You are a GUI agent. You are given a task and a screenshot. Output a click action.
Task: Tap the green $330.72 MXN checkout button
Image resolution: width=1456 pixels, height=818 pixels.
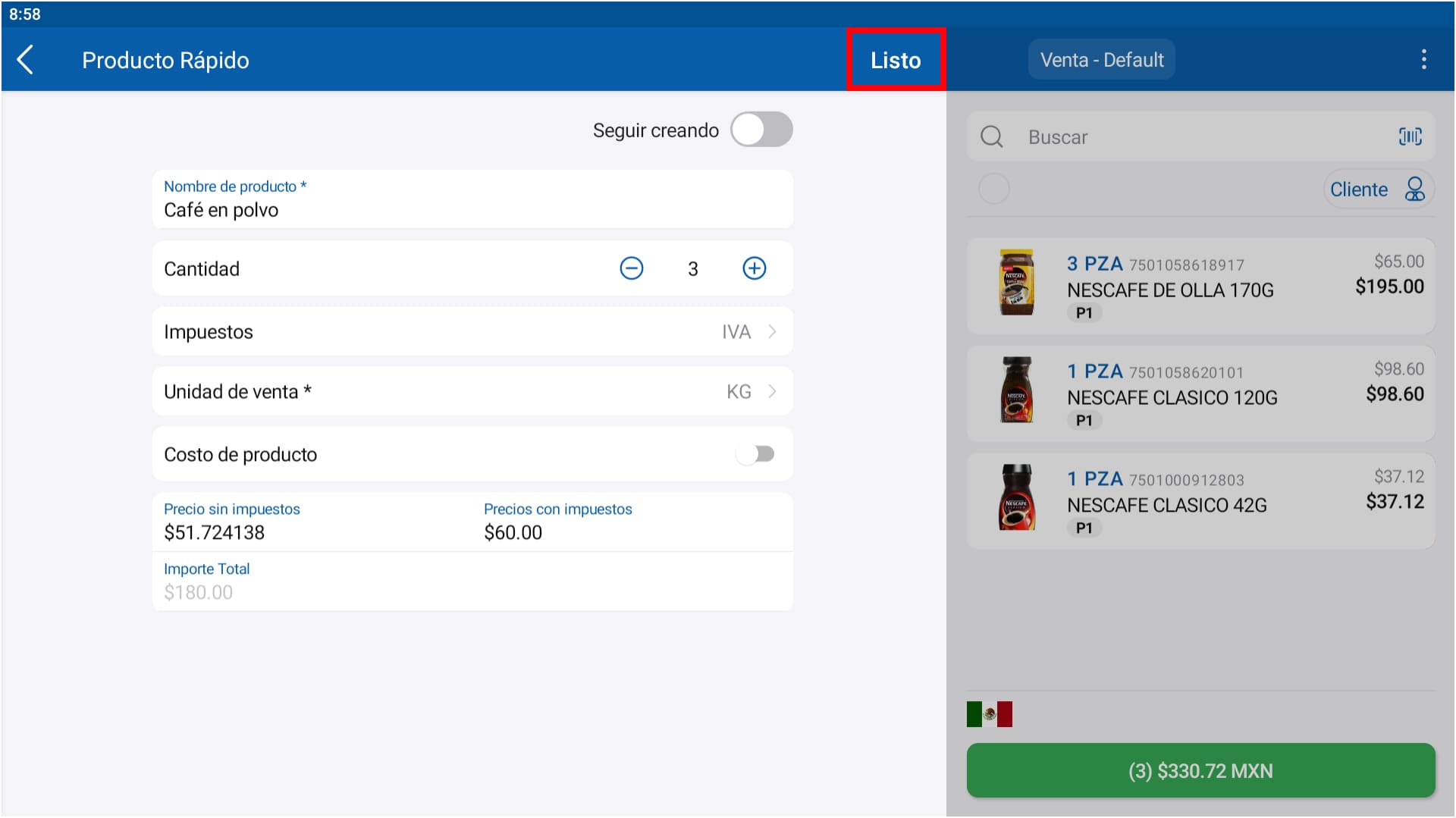click(1200, 771)
